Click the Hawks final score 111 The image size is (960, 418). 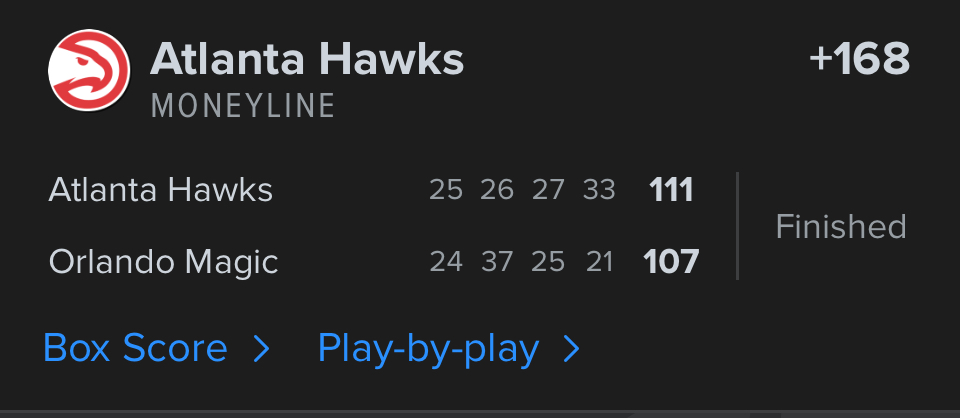coord(671,190)
